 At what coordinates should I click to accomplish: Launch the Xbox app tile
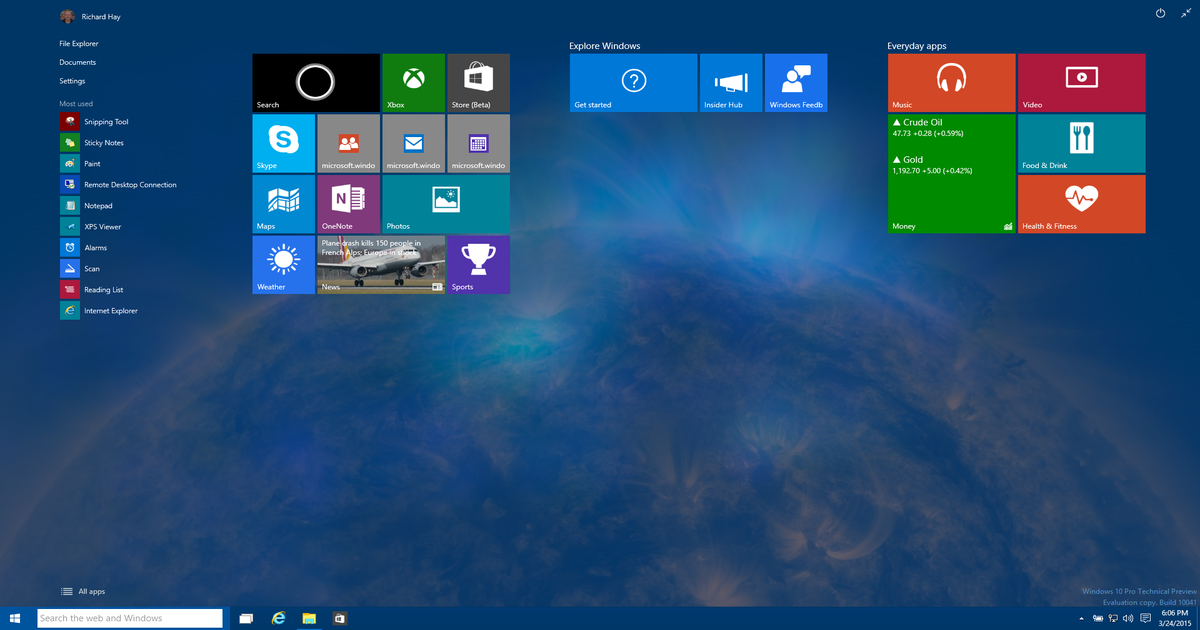[413, 82]
